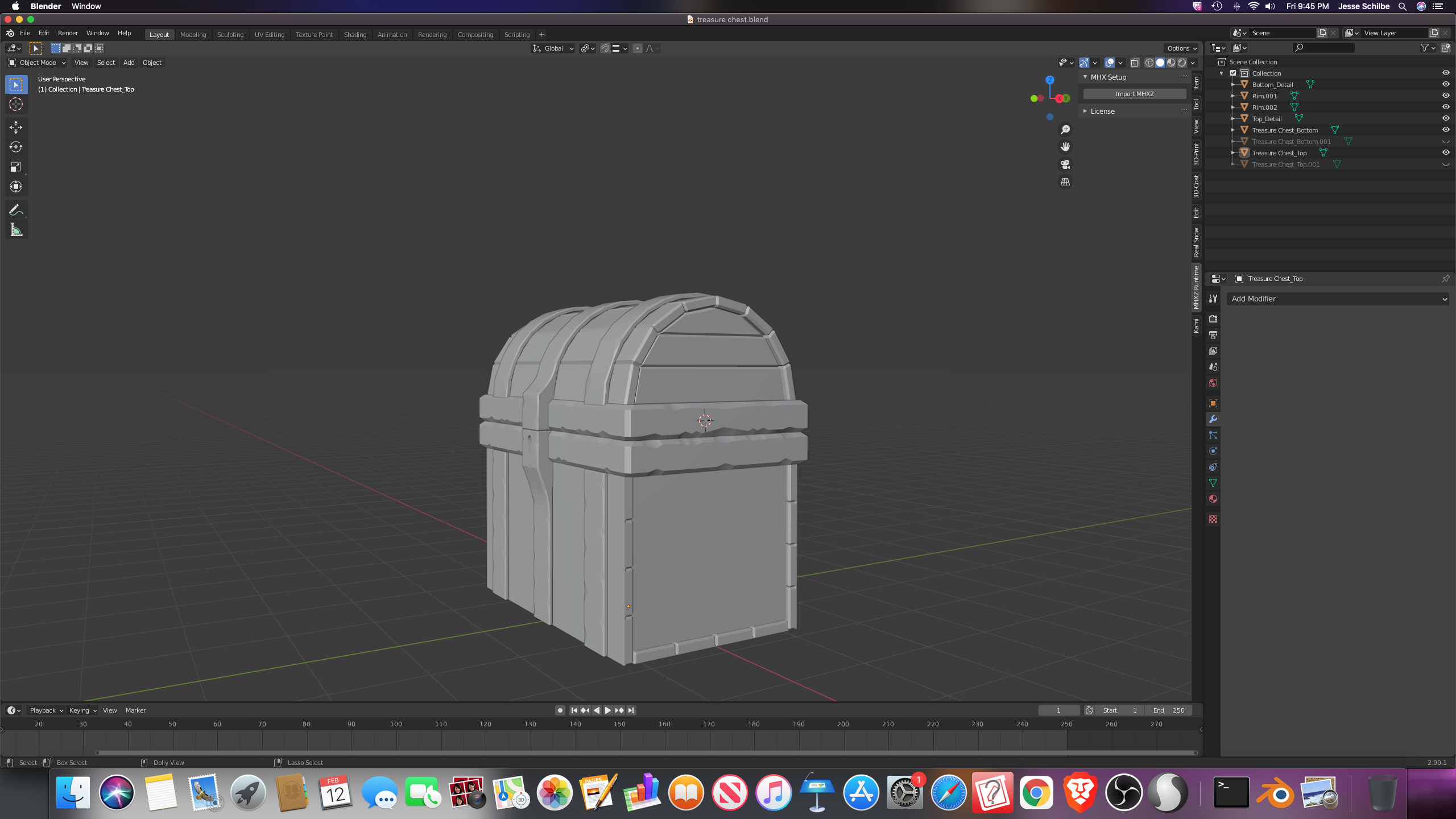Switch to the Sculpting workspace tab
The width and height of the screenshot is (1456, 819).
point(230,35)
